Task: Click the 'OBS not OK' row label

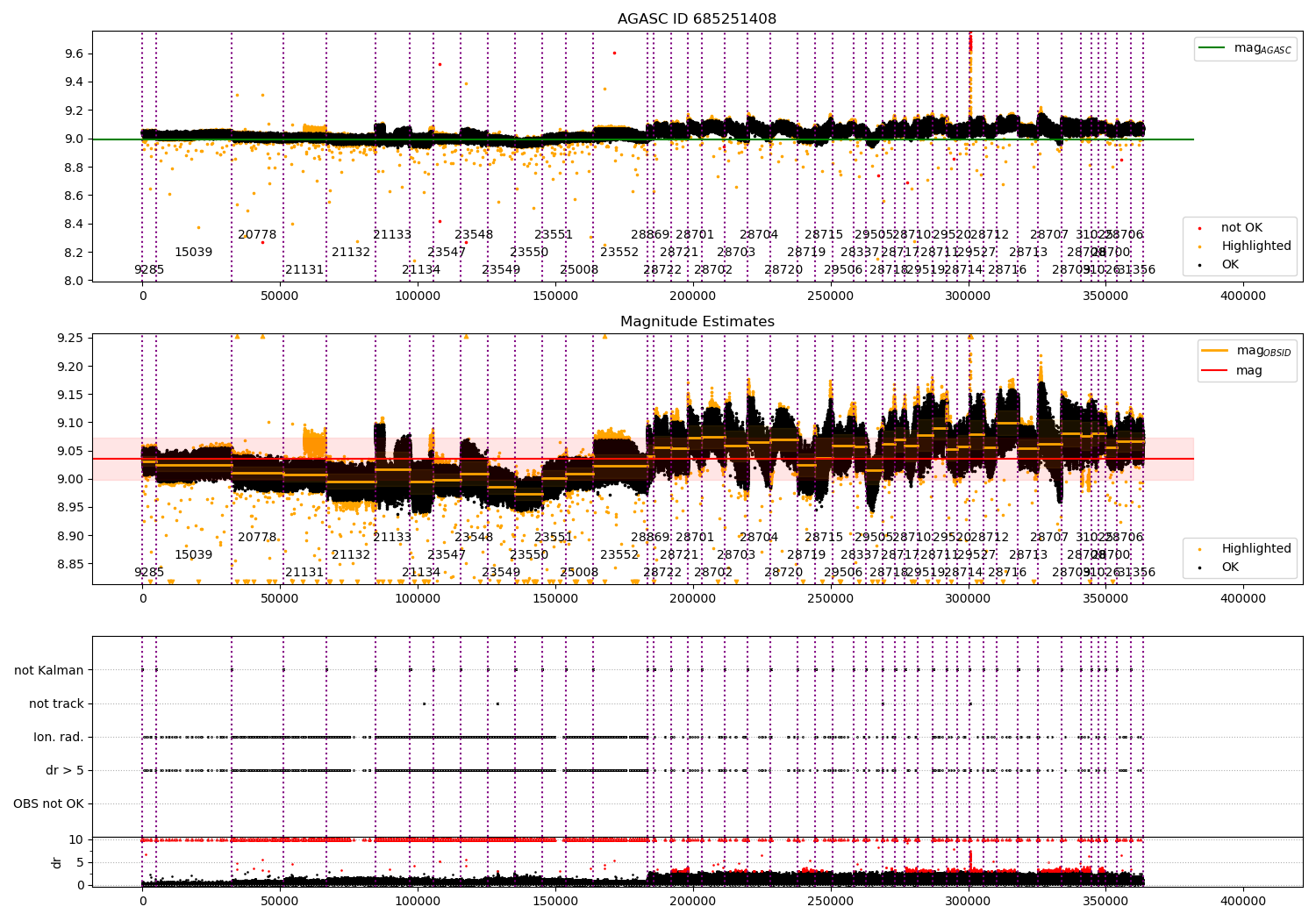Action: click(x=48, y=803)
